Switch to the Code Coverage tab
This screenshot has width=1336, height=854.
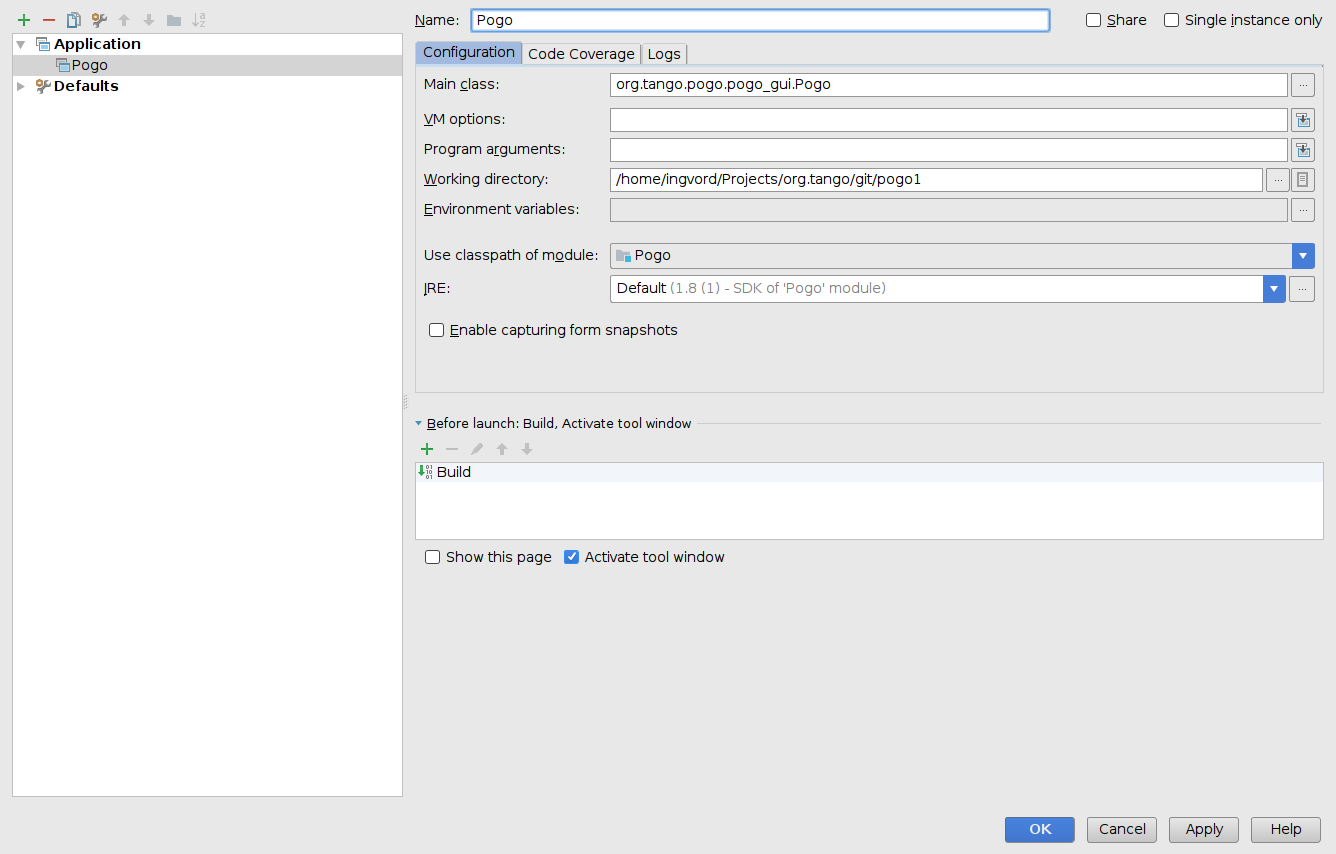[581, 54]
